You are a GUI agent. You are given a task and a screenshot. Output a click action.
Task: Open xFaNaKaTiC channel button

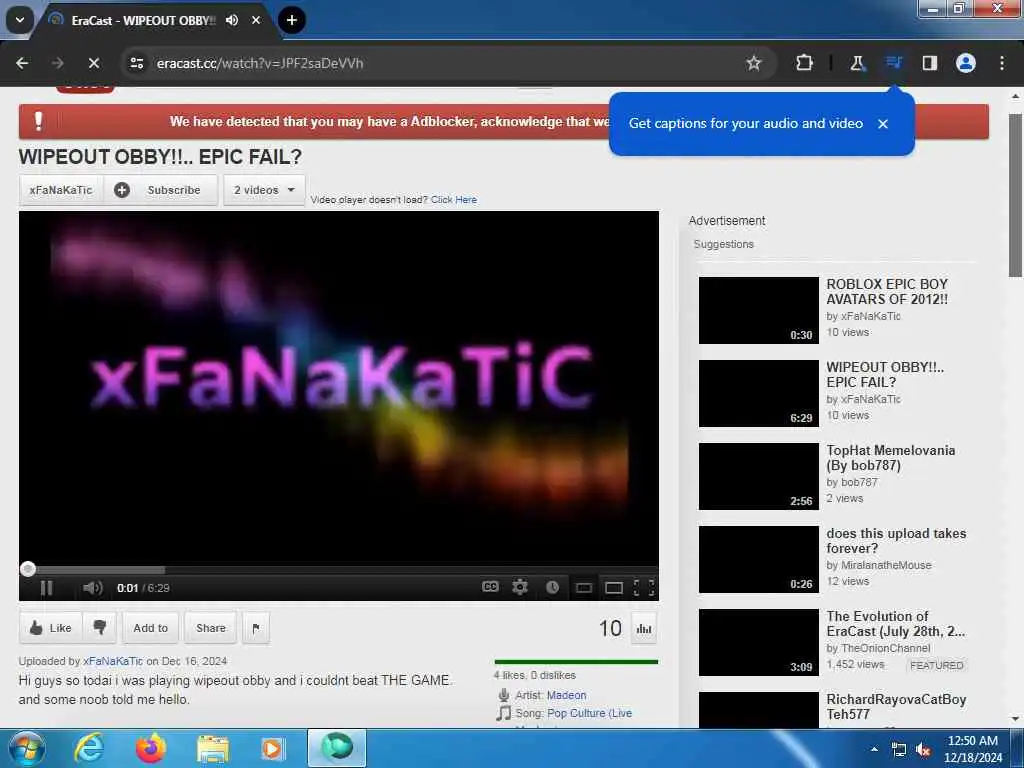pyautogui.click(x=61, y=190)
